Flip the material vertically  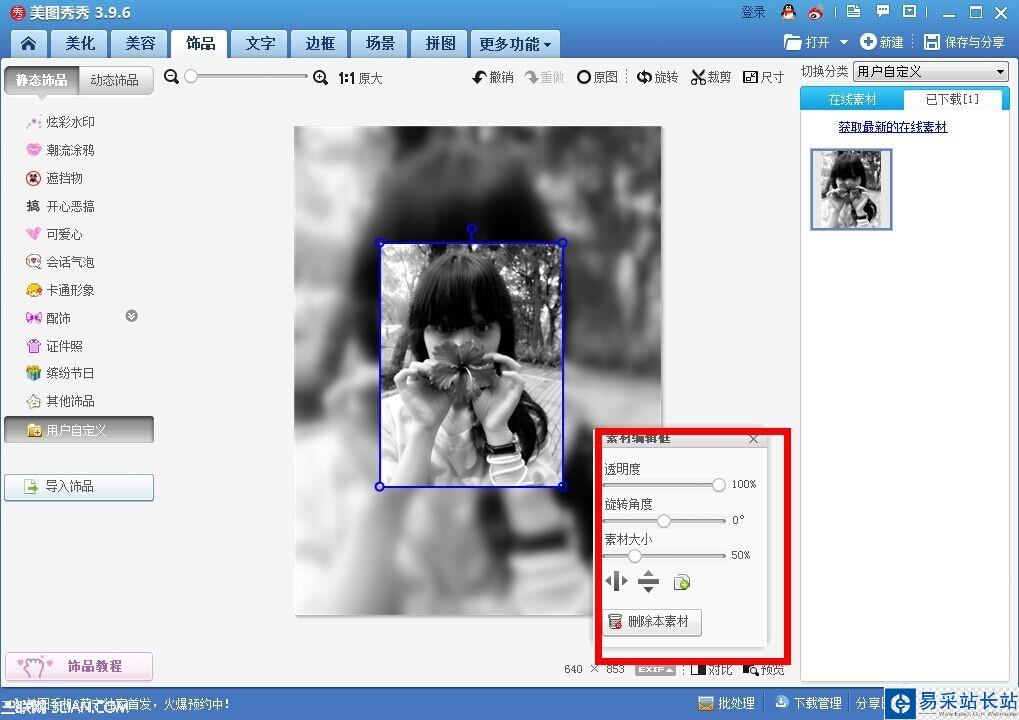(648, 582)
